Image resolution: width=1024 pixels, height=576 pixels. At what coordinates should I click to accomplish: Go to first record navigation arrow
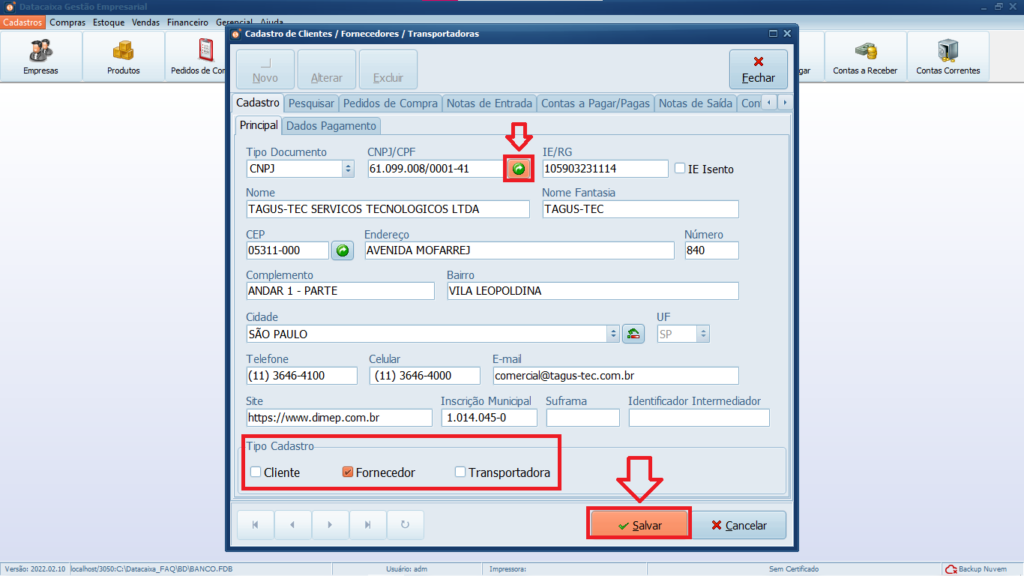[x=255, y=524]
